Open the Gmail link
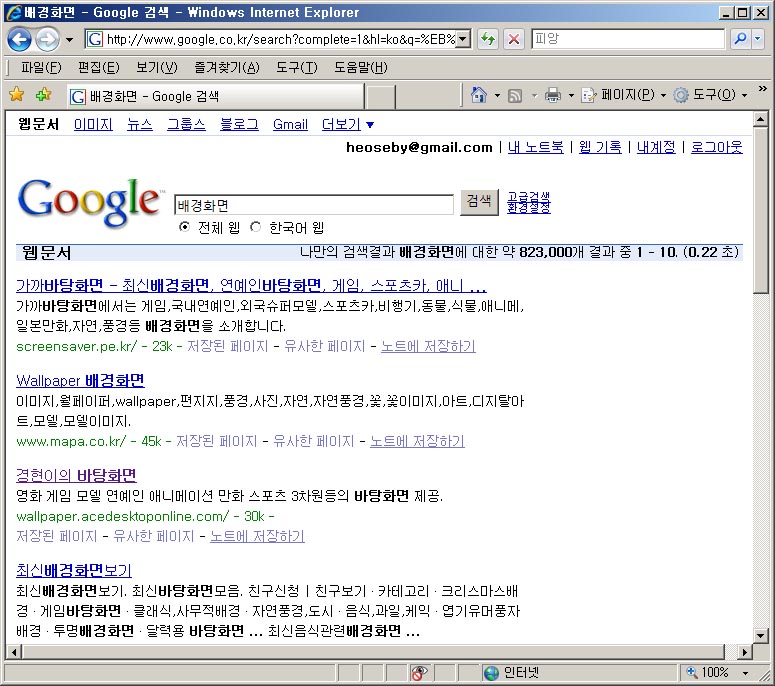 [290, 124]
